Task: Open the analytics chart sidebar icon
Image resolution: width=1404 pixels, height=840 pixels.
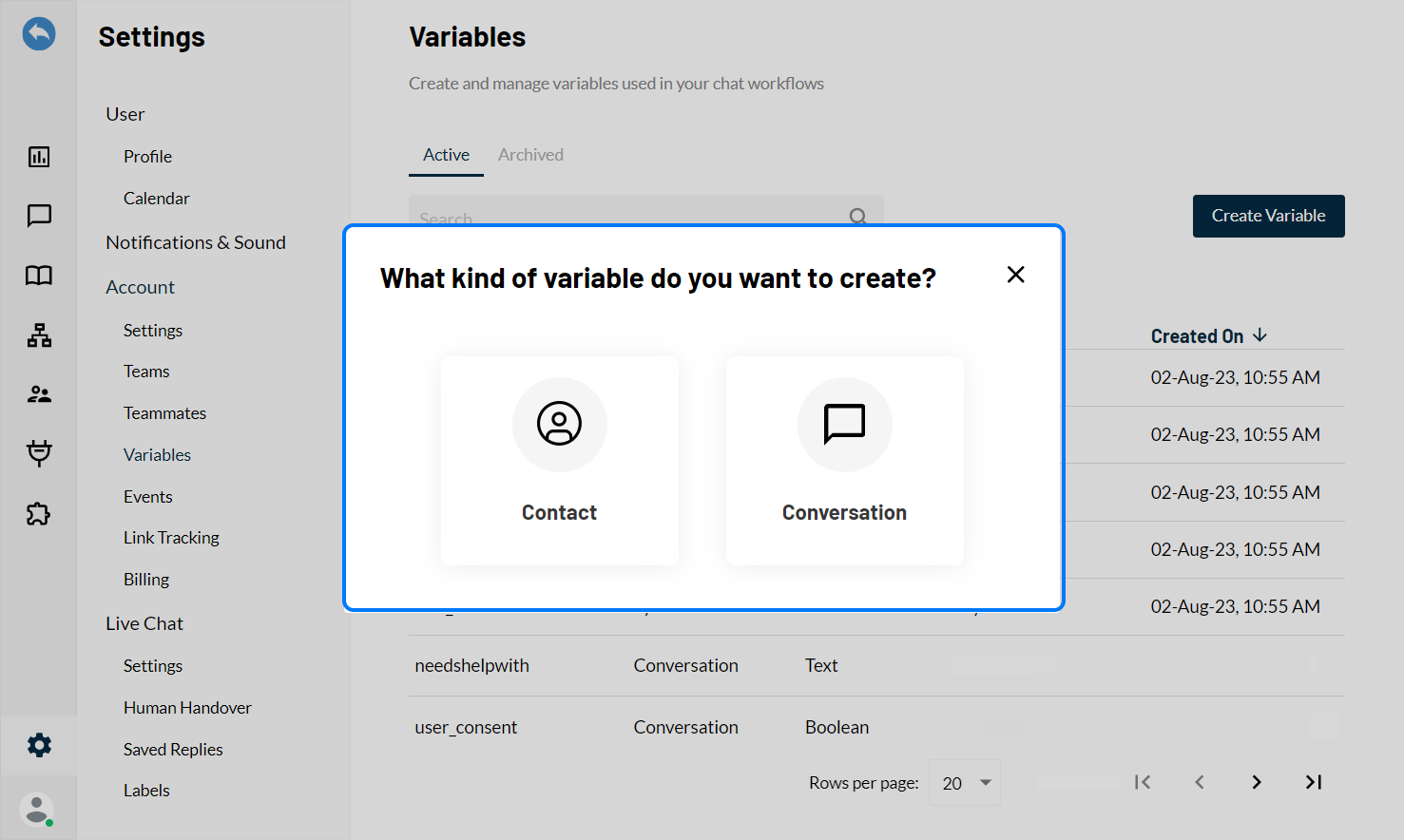Action: [x=39, y=157]
